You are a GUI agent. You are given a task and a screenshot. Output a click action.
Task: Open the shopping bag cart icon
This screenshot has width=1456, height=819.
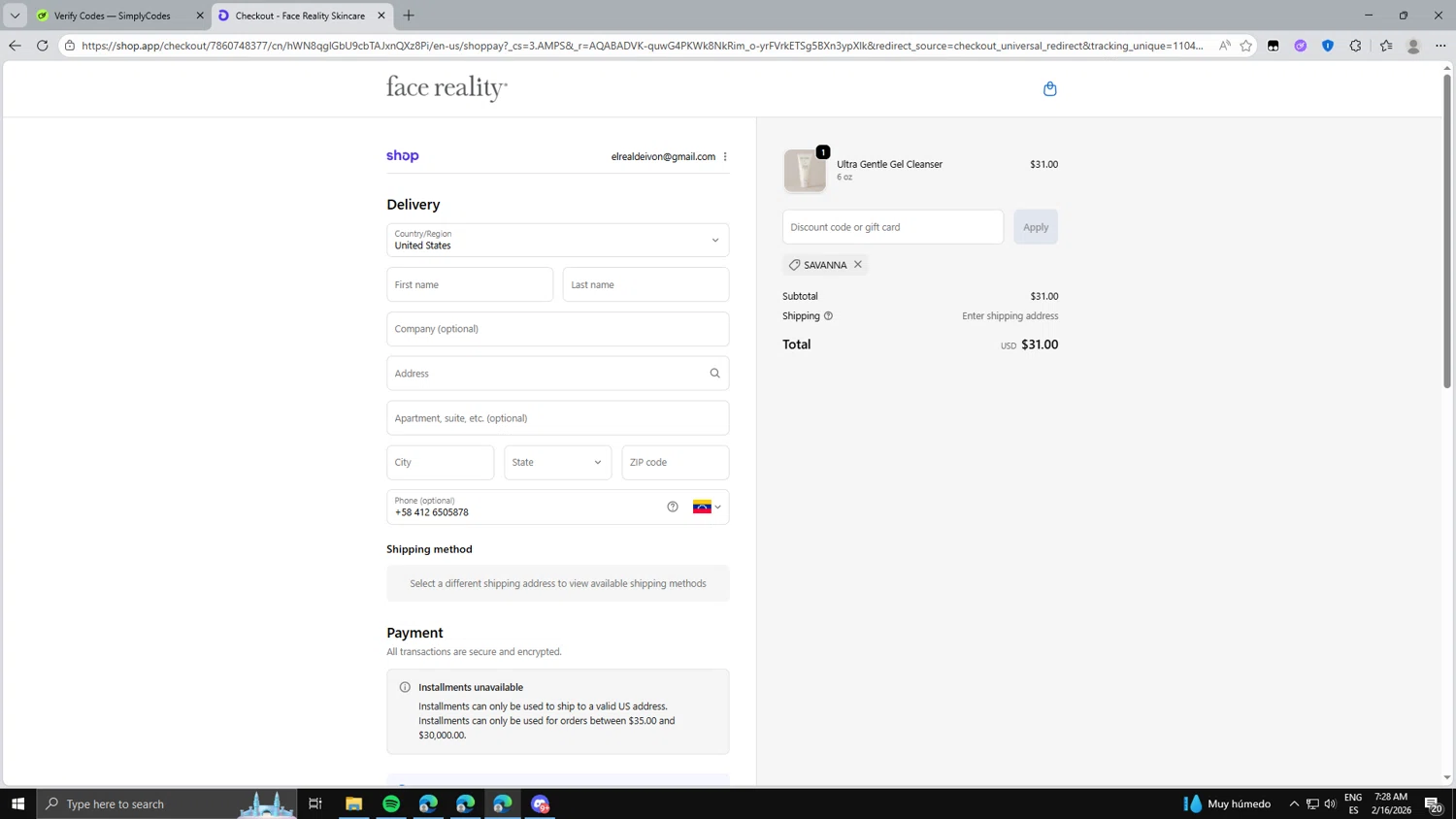(x=1049, y=89)
